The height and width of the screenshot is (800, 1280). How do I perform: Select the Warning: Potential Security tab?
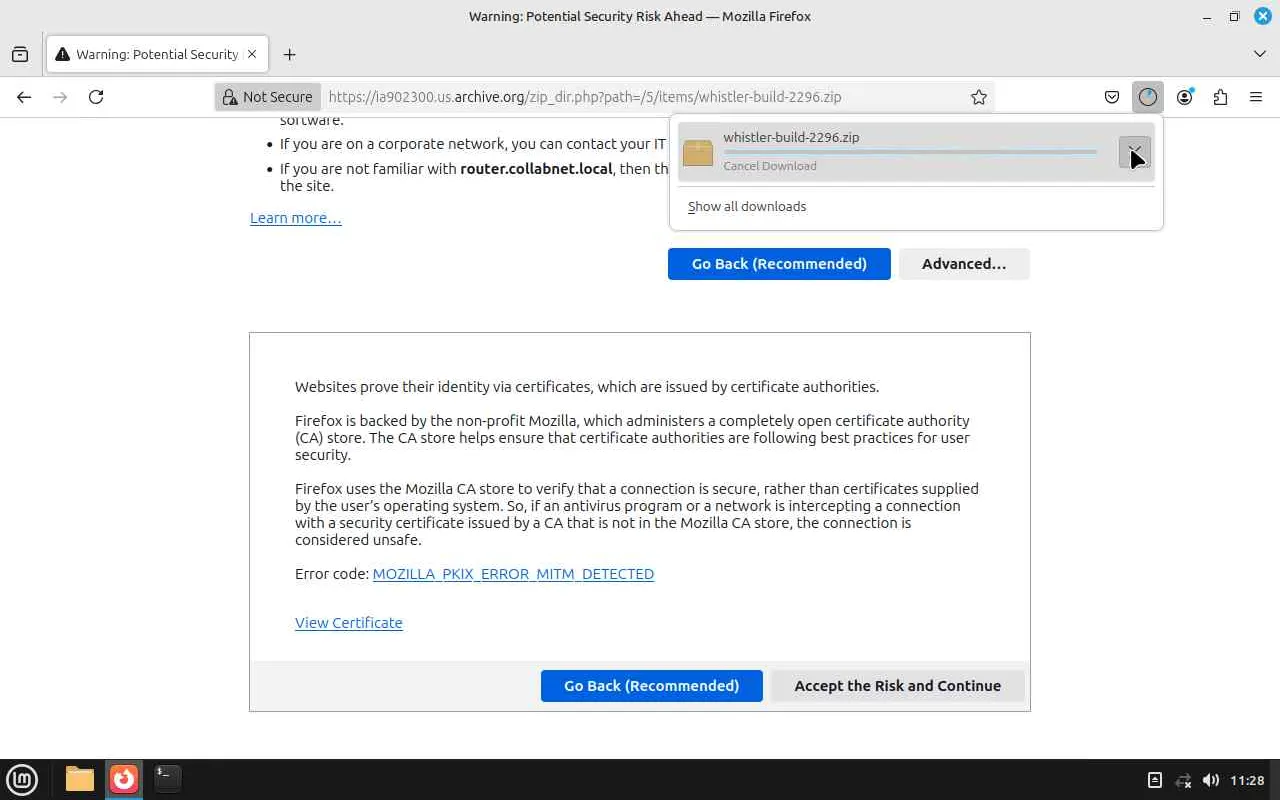pyautogui.click(x=157, y=55)
